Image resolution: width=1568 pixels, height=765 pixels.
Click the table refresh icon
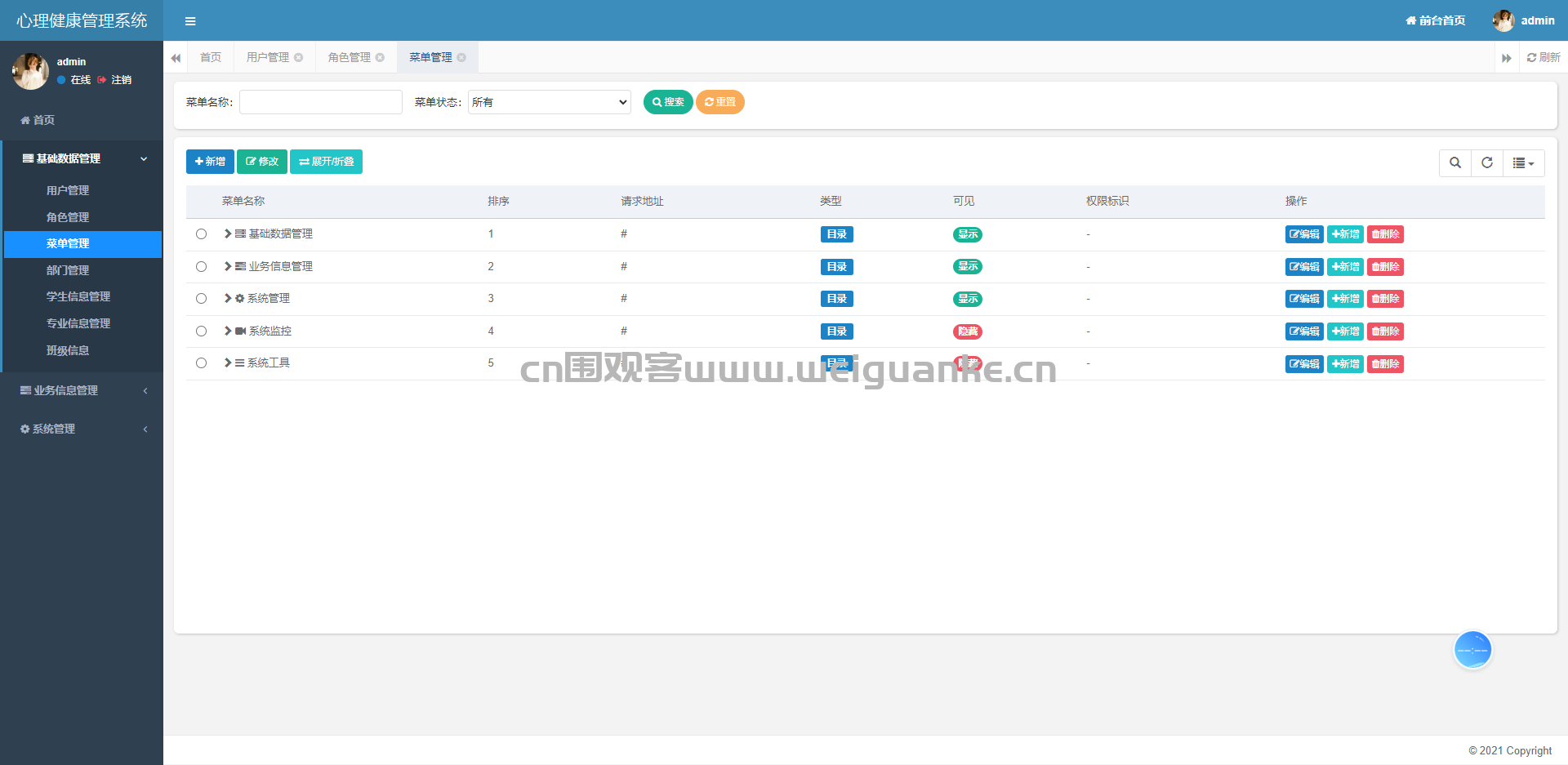(x=1487, y=162)
